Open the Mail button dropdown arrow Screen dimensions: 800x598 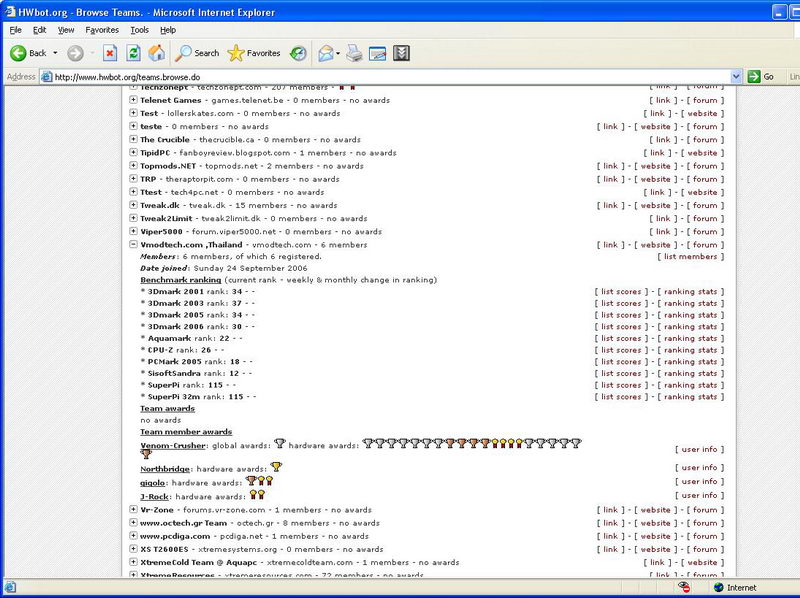(338, 53)
